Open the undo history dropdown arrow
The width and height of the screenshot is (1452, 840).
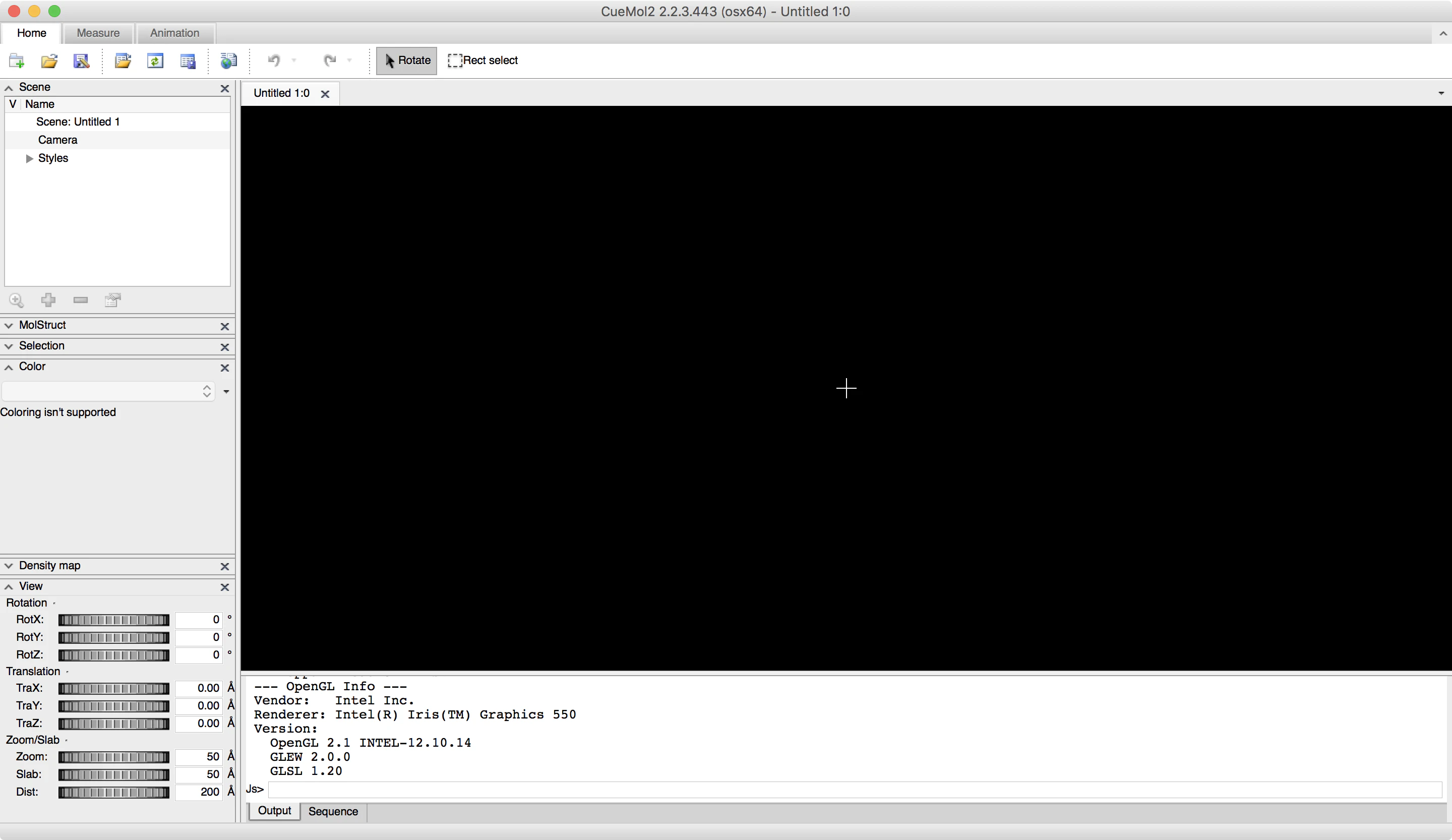pos(294,61)
